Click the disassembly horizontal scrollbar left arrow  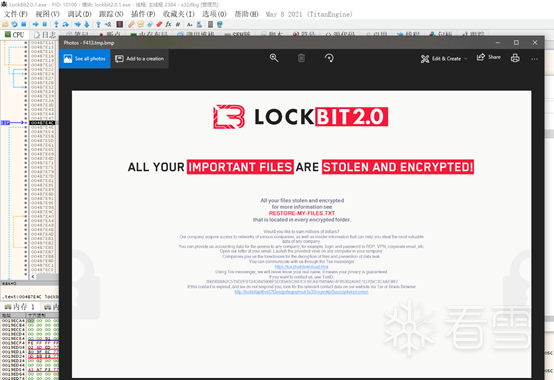pyautogui.click(x=33, y=277)
